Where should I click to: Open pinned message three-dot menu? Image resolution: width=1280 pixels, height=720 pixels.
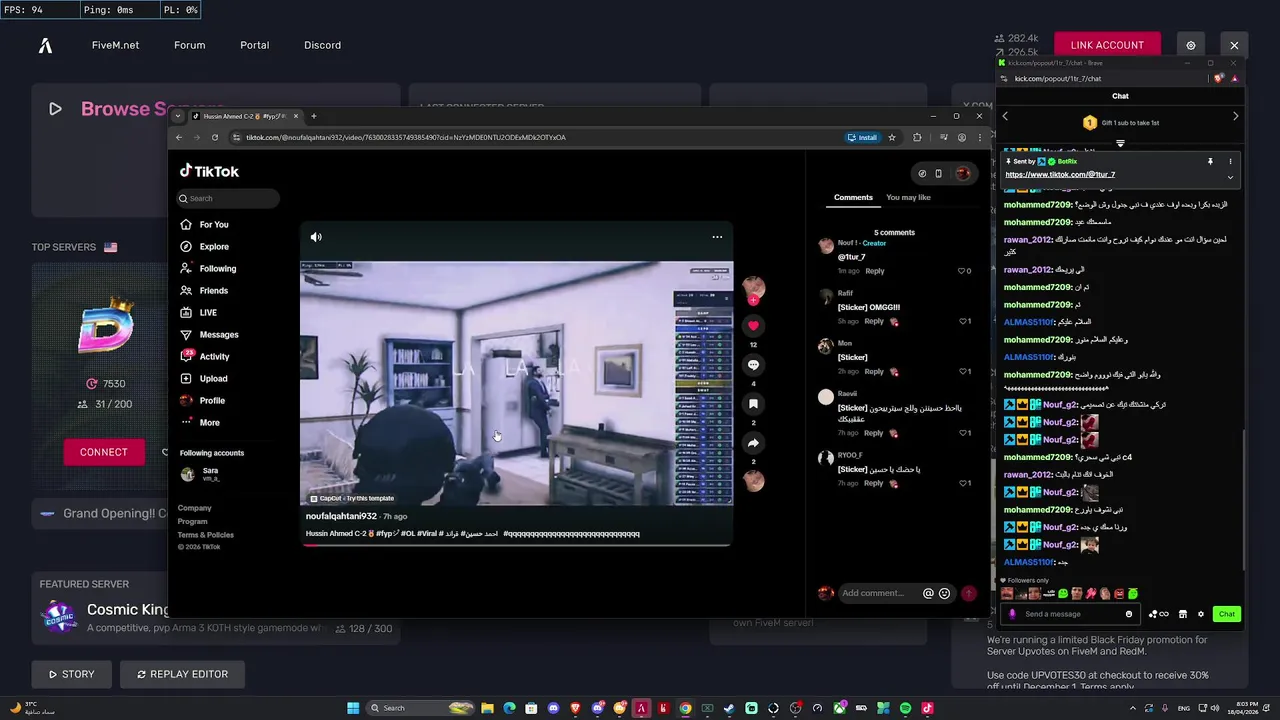tap(1230, 161)
